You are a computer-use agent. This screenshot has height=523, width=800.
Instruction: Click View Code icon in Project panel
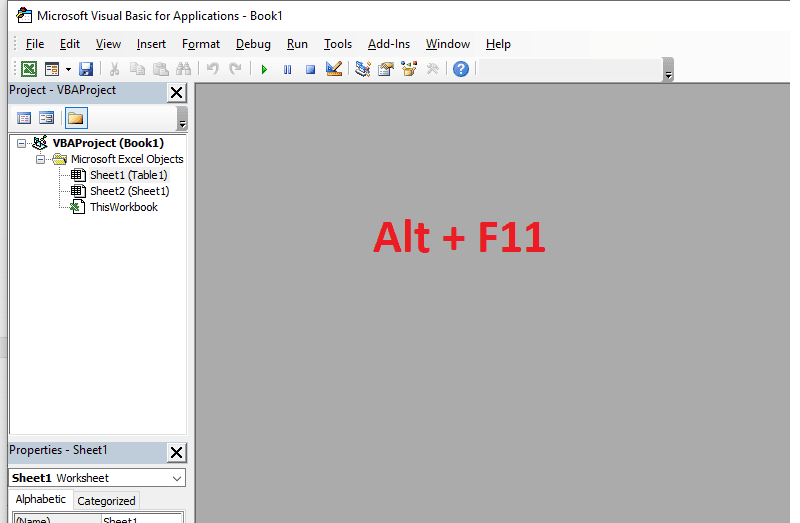click(x=24, y=118)
